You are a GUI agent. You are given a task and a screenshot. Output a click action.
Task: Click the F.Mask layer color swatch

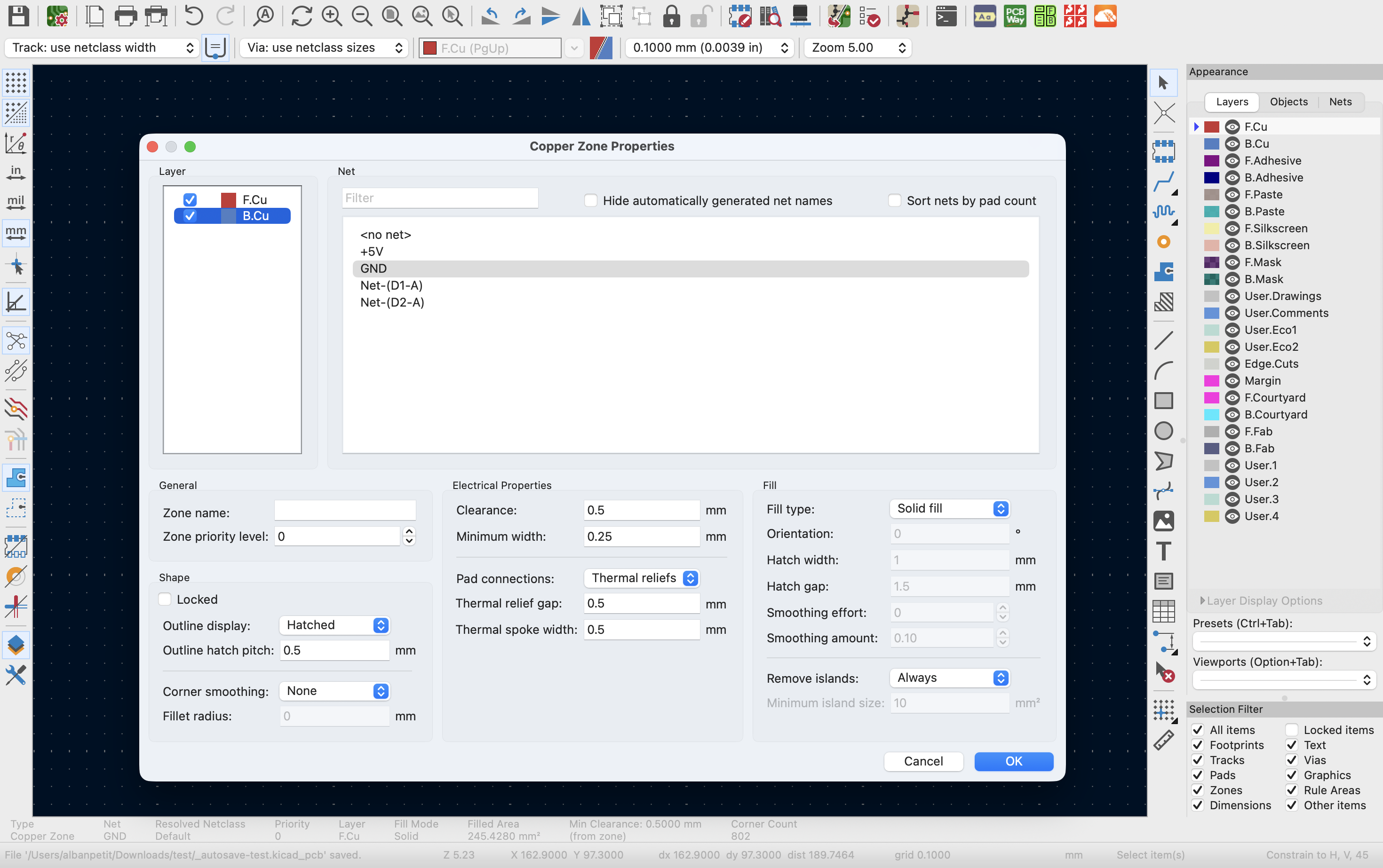click(x=1211, y=262)
